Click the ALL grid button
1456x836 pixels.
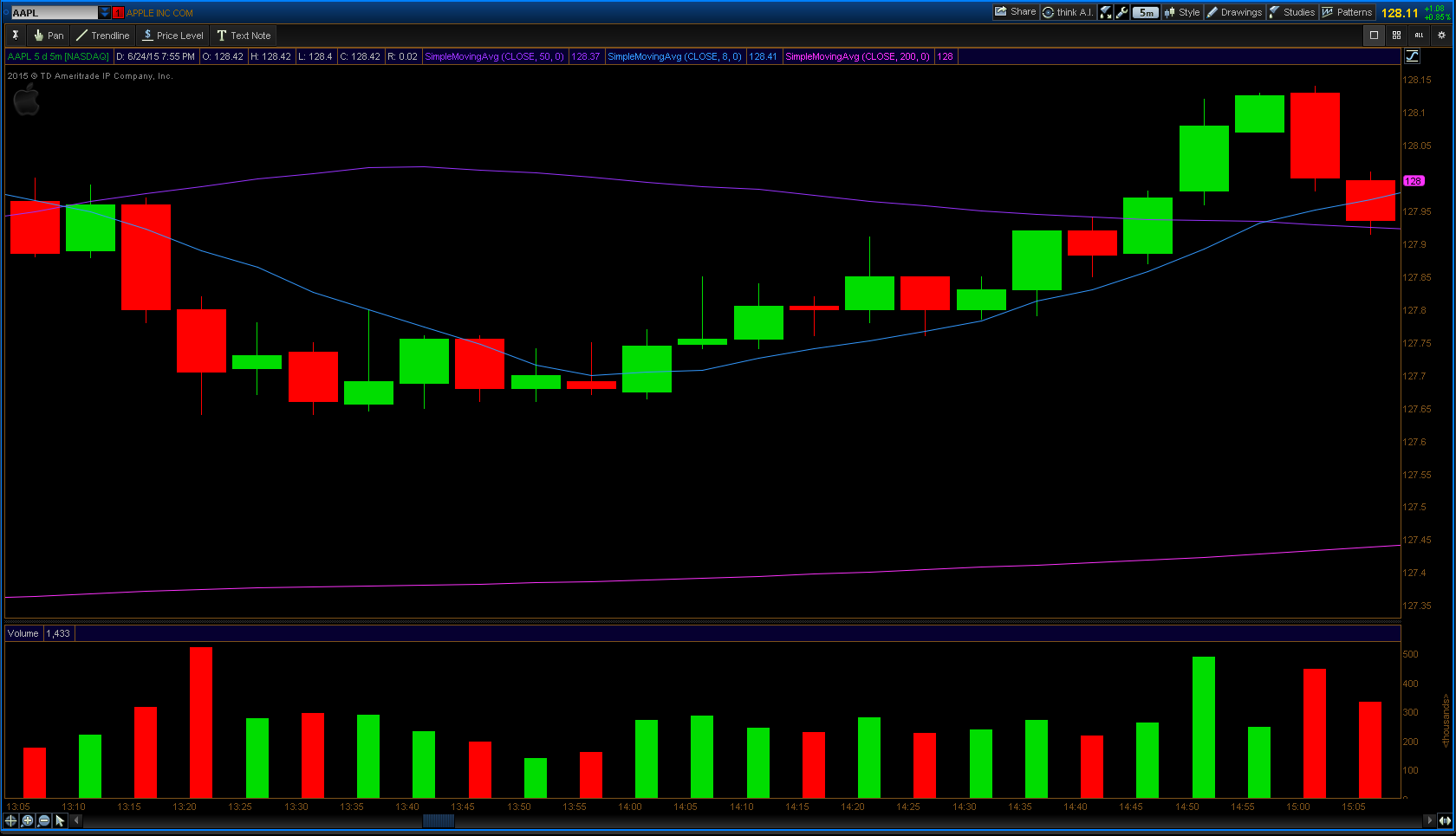[1419, 36]
